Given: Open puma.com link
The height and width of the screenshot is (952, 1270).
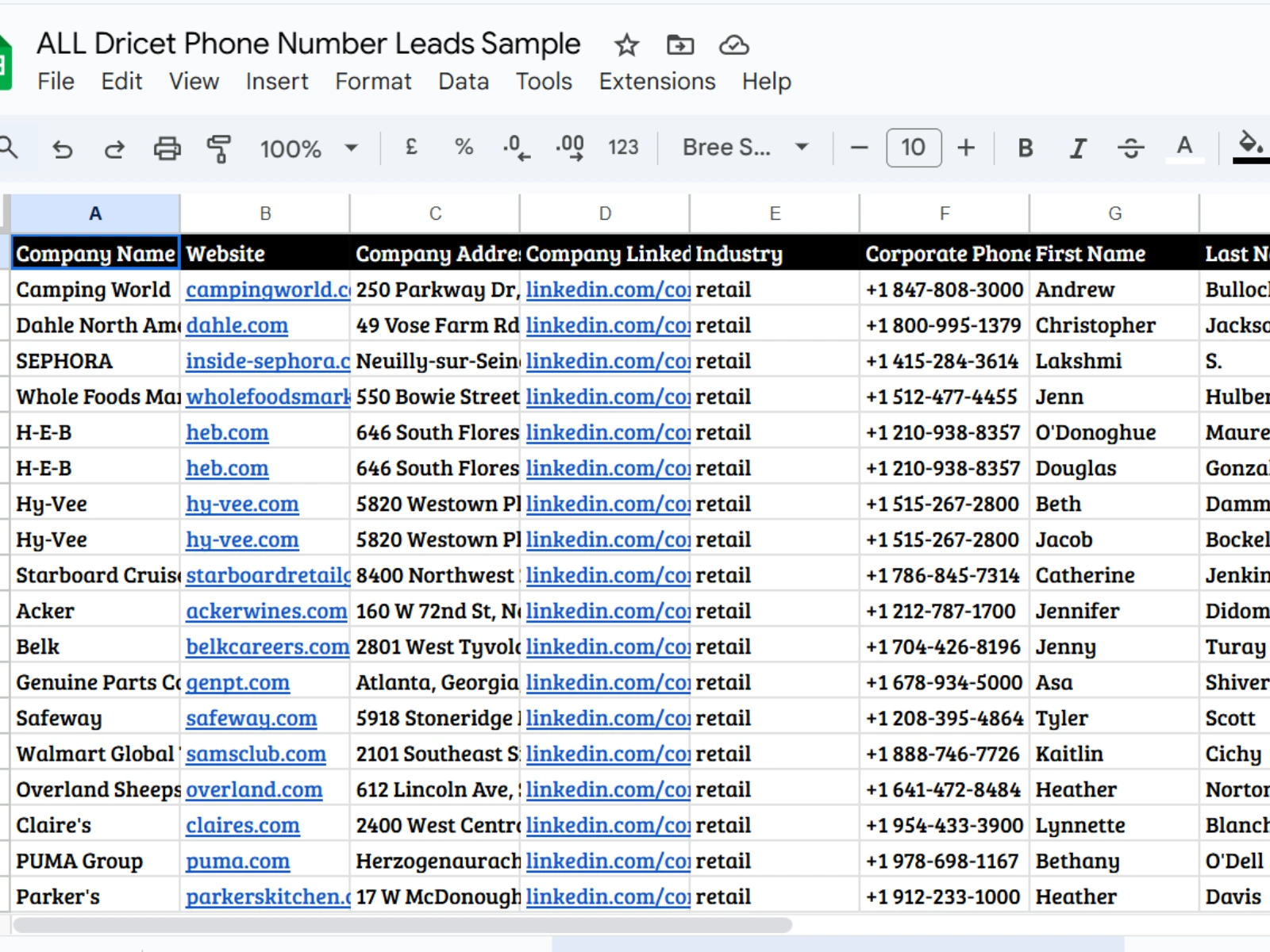Looking at the screenshot, I should tap(237, 862).
